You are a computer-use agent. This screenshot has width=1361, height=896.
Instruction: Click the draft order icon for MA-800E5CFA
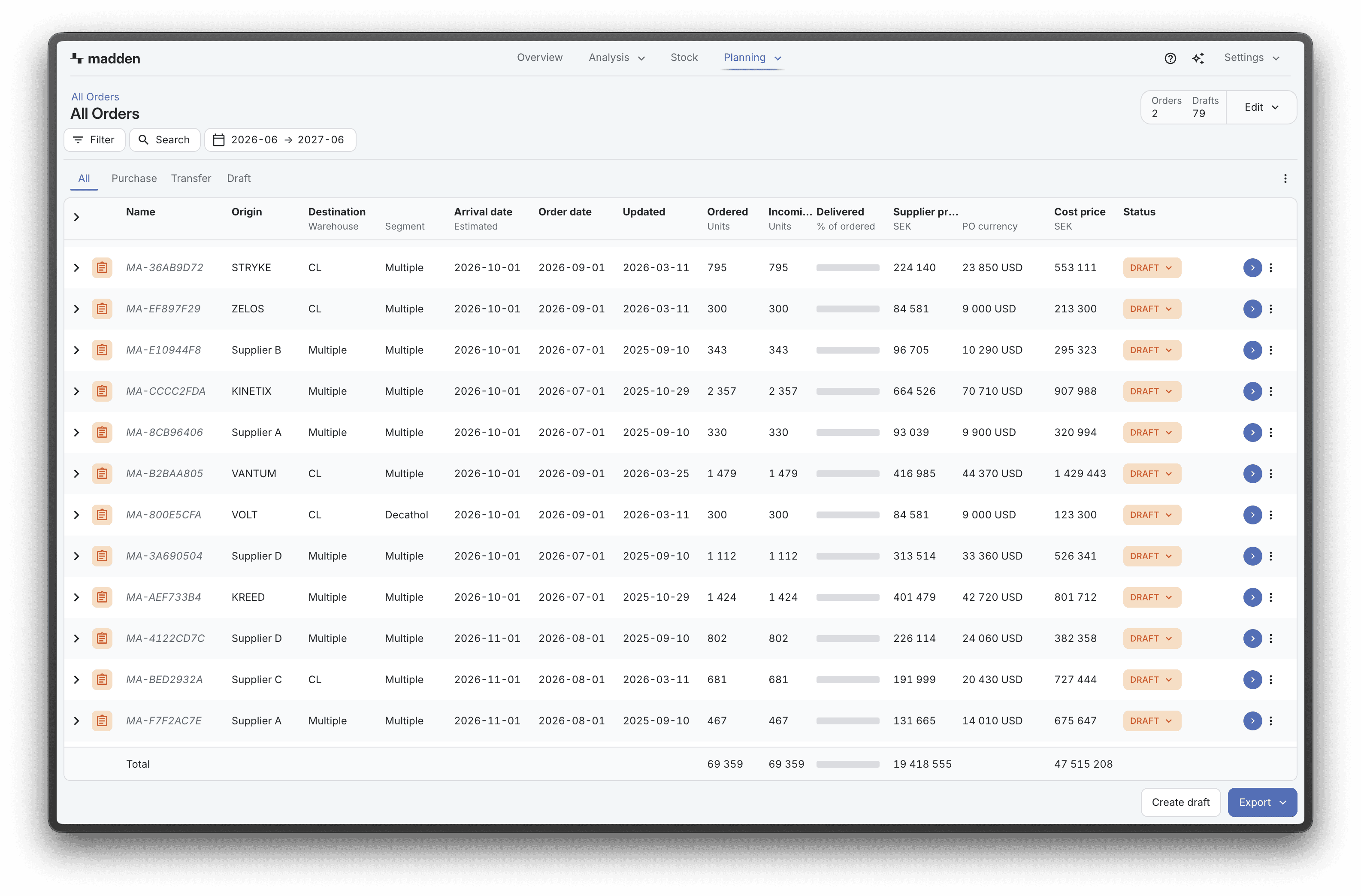tap(102, 515)
